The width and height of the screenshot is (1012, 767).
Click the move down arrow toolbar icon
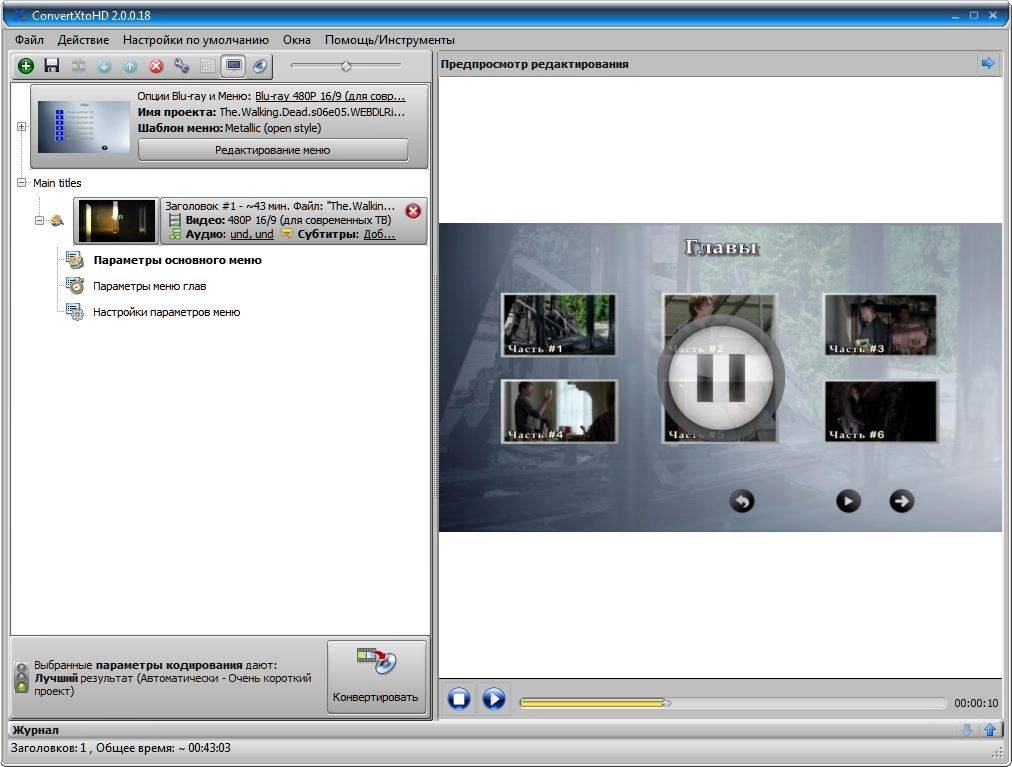coord(104,65)
